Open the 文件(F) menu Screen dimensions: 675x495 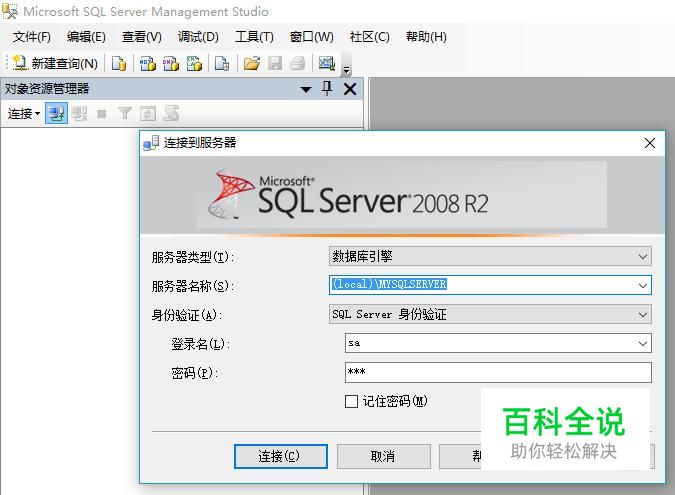pos(31,37)
